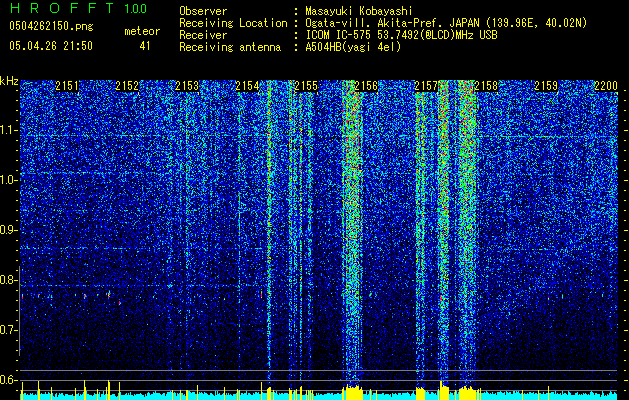Screen dimensions: 629x400
Task: Click the 2152 time marker
Action: (127, 86)
